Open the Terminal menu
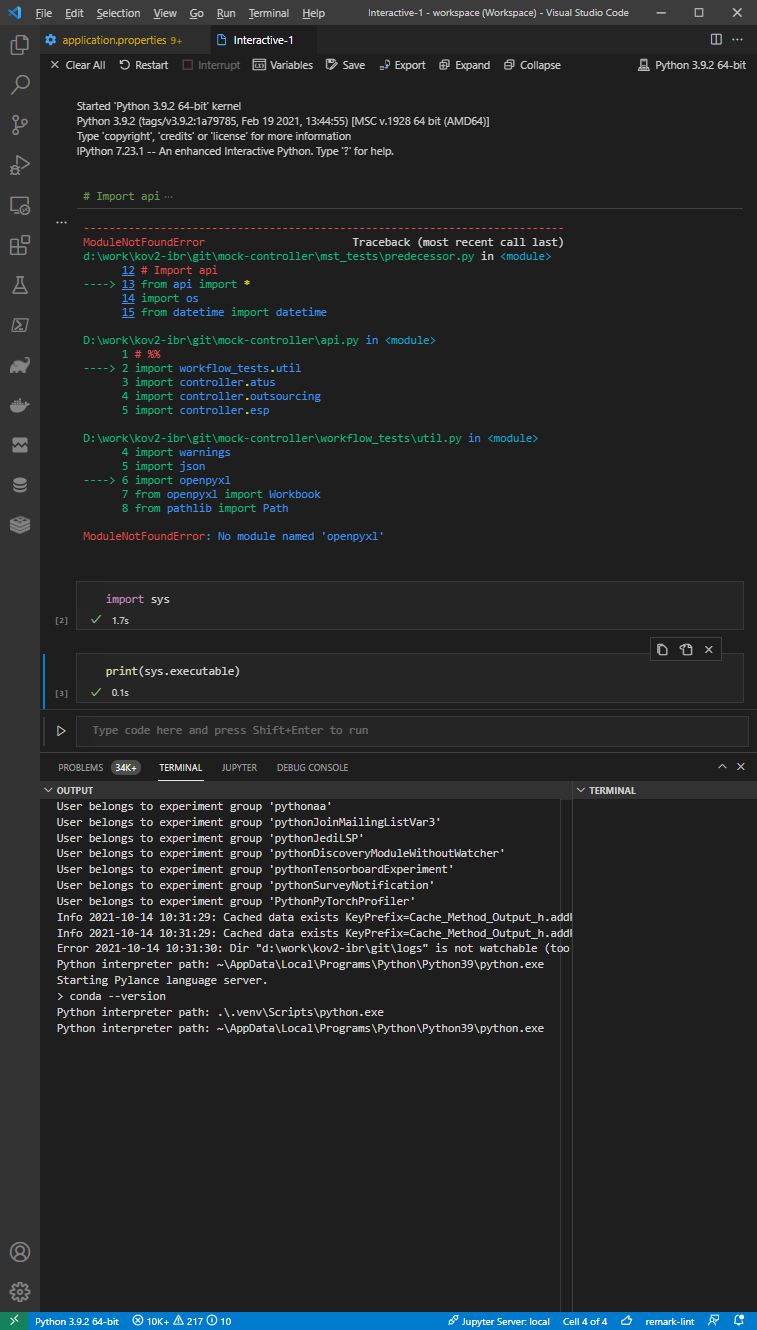This screenshot has height=1330, width=757. tap(268, 13)
